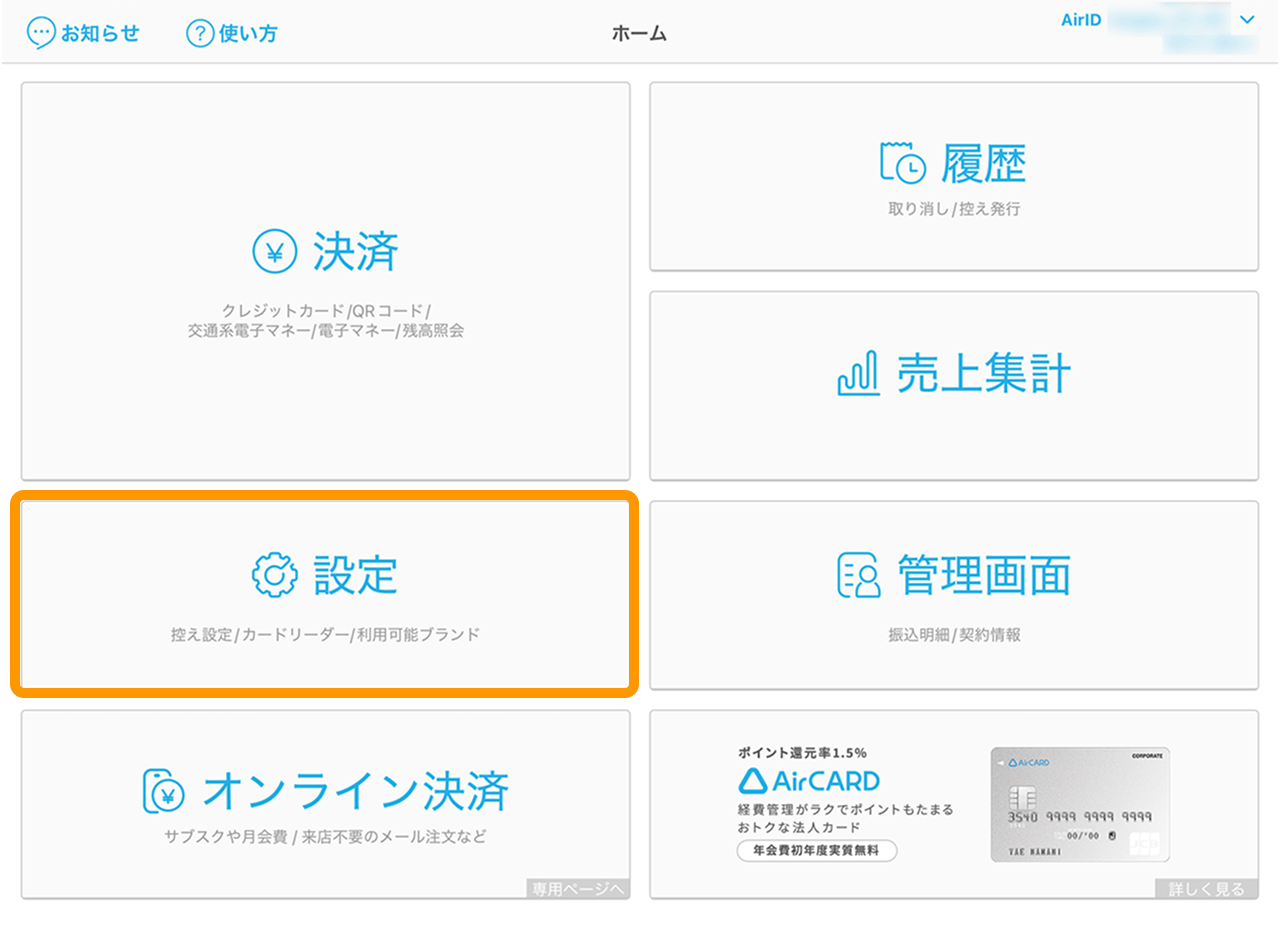
Task: Open the 売上集計 sales summary panel
Action: coord(953,386)
